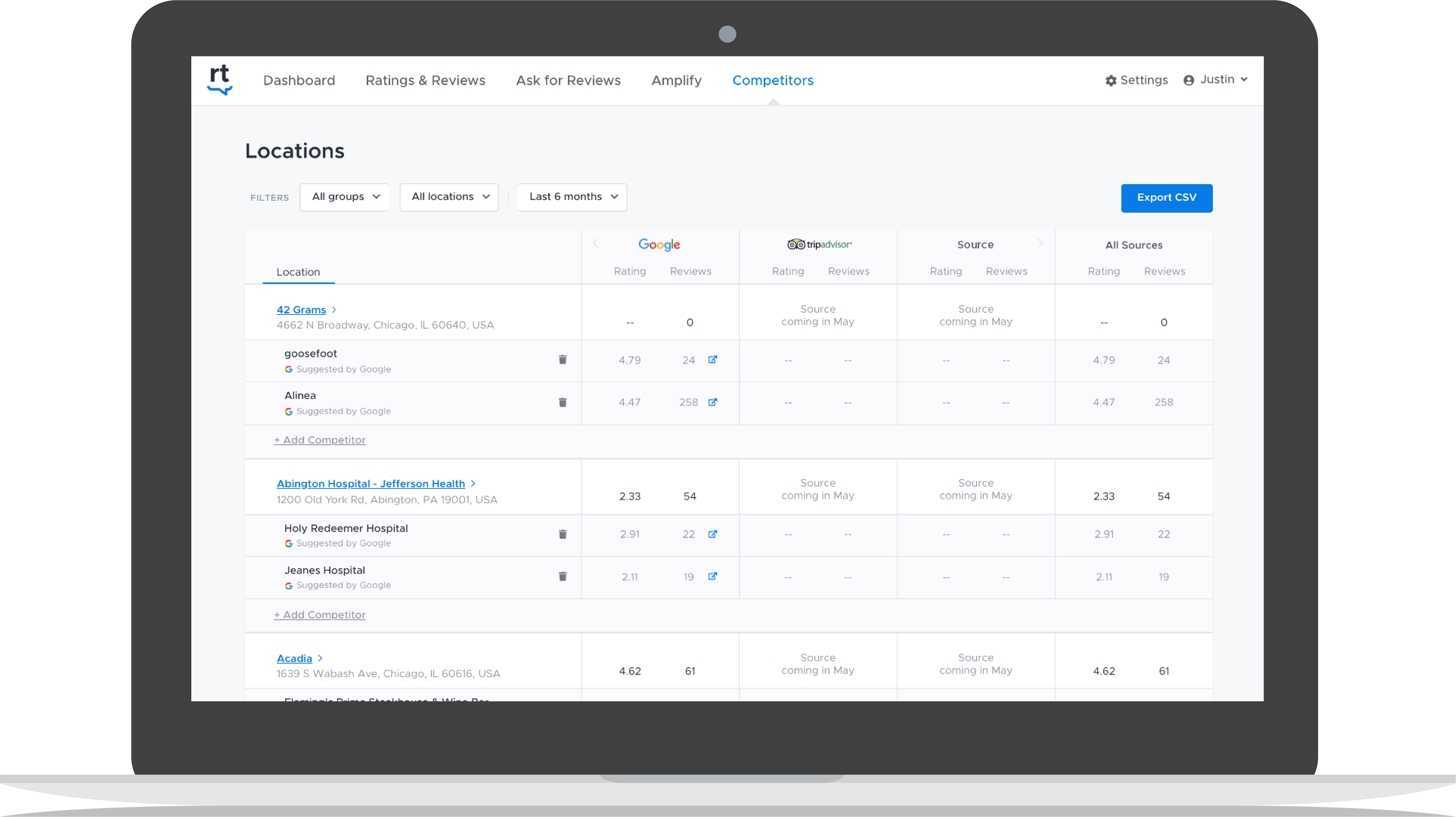1456x817 pixels.
Task: Open the Acadia location link
Action: [294, 658]
